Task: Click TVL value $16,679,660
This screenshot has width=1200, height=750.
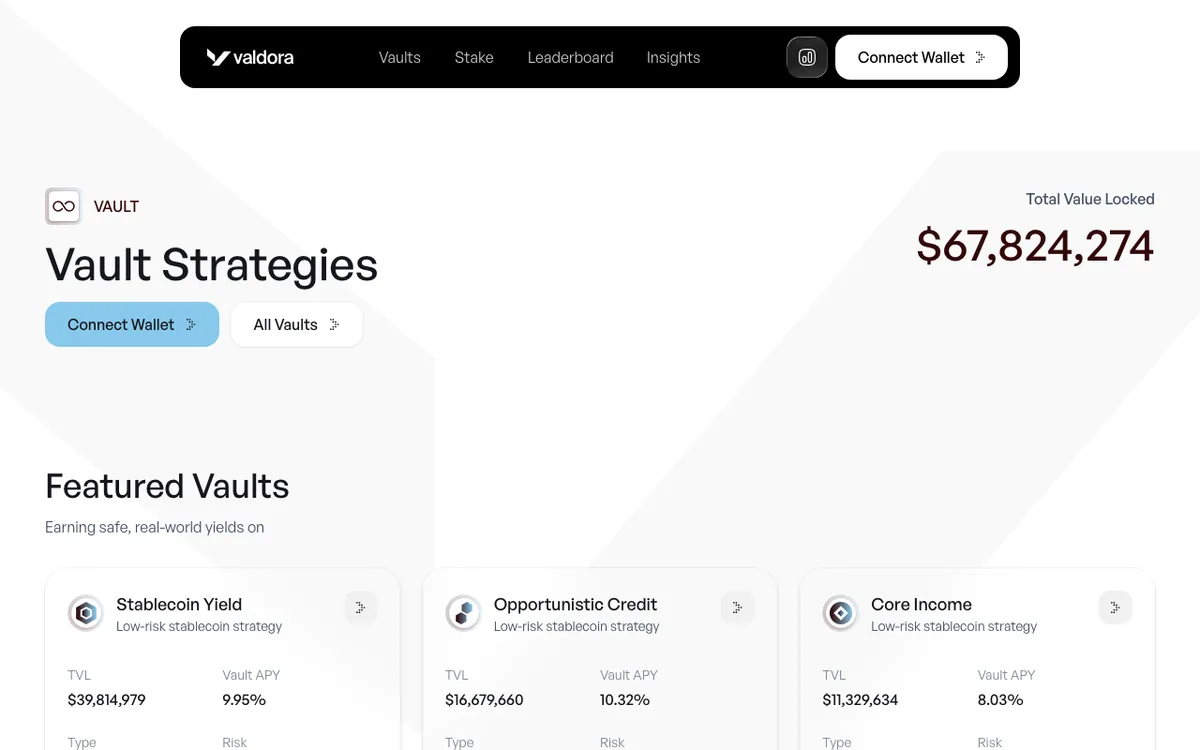Action: coord(484,700)
